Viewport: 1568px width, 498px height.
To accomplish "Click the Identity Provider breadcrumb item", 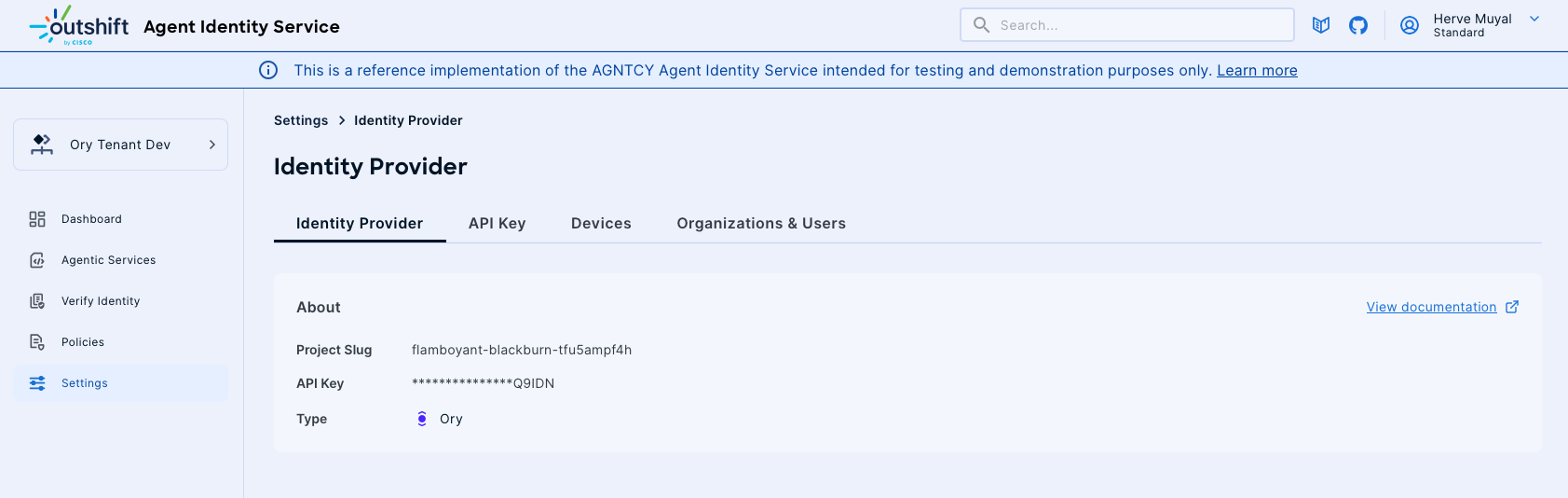I will (x=408, y=120).
